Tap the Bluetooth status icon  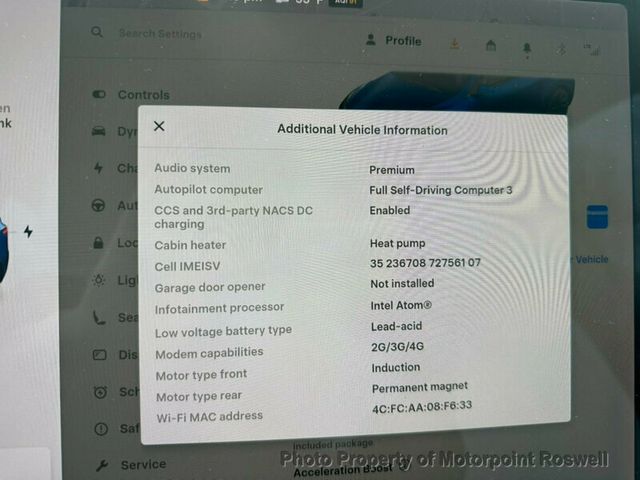click(560, 48)
